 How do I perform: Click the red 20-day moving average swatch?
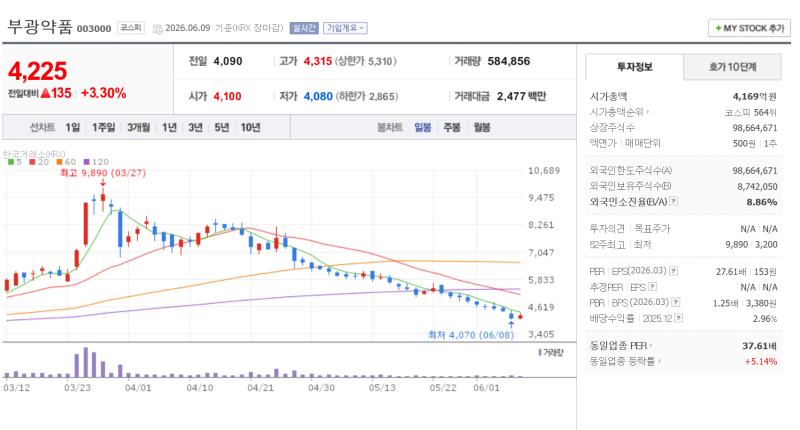point(32,162)
